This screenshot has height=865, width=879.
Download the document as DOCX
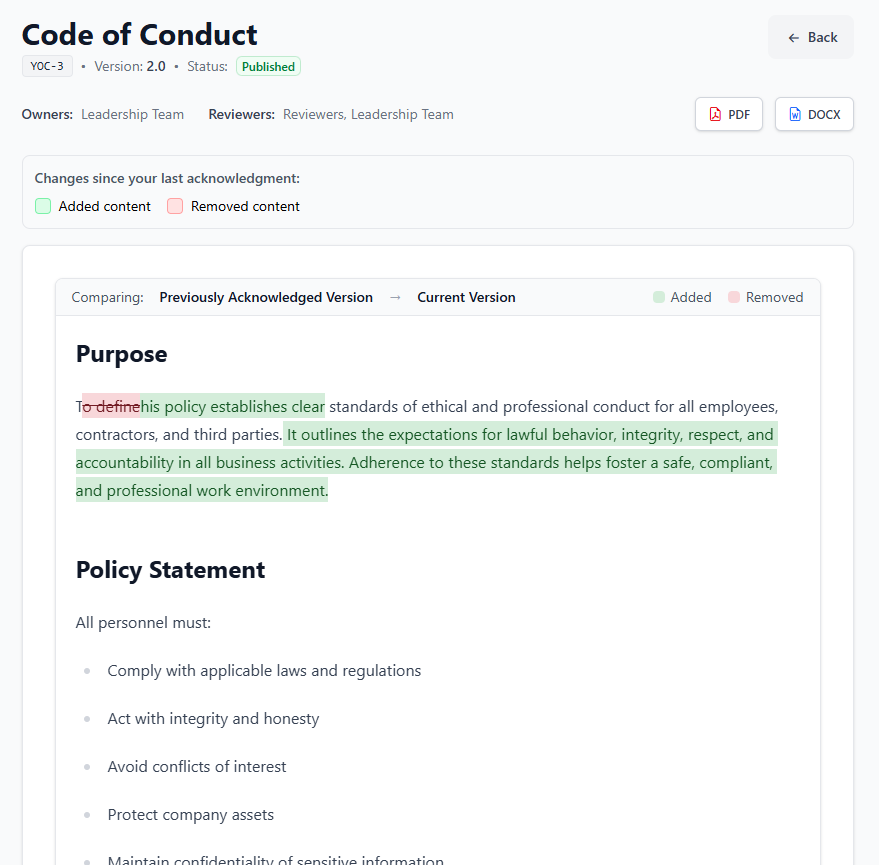click(814, 114)
